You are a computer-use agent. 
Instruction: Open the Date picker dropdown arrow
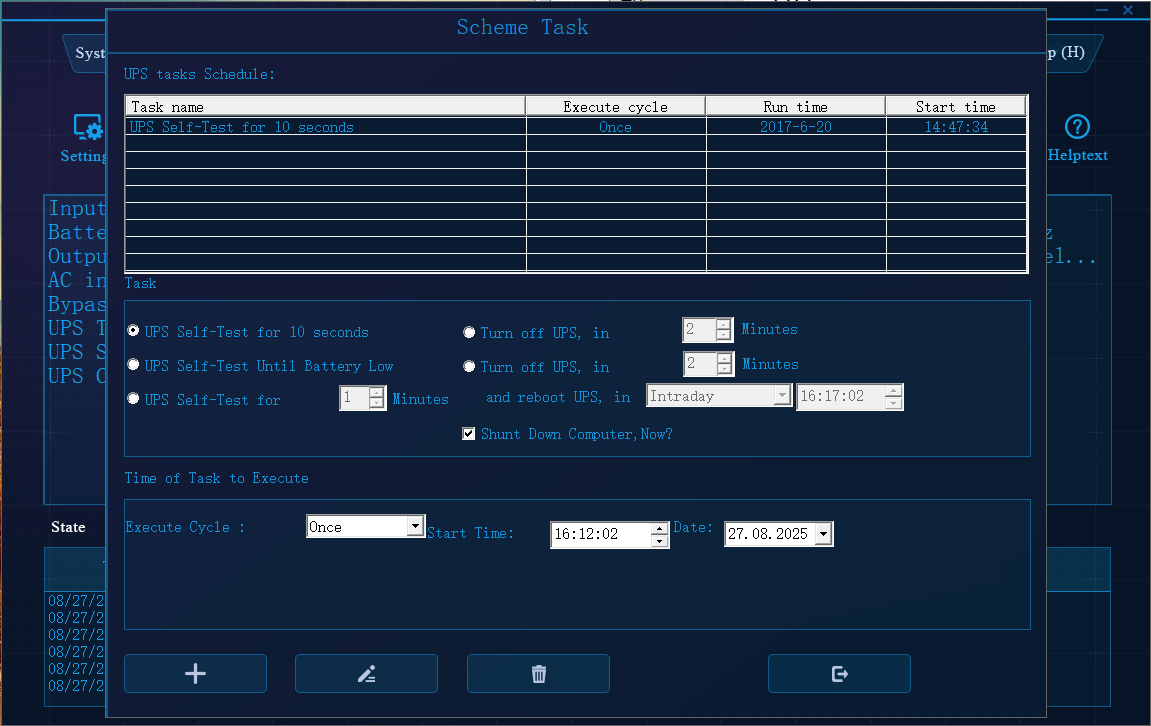[x=823, y=535]
